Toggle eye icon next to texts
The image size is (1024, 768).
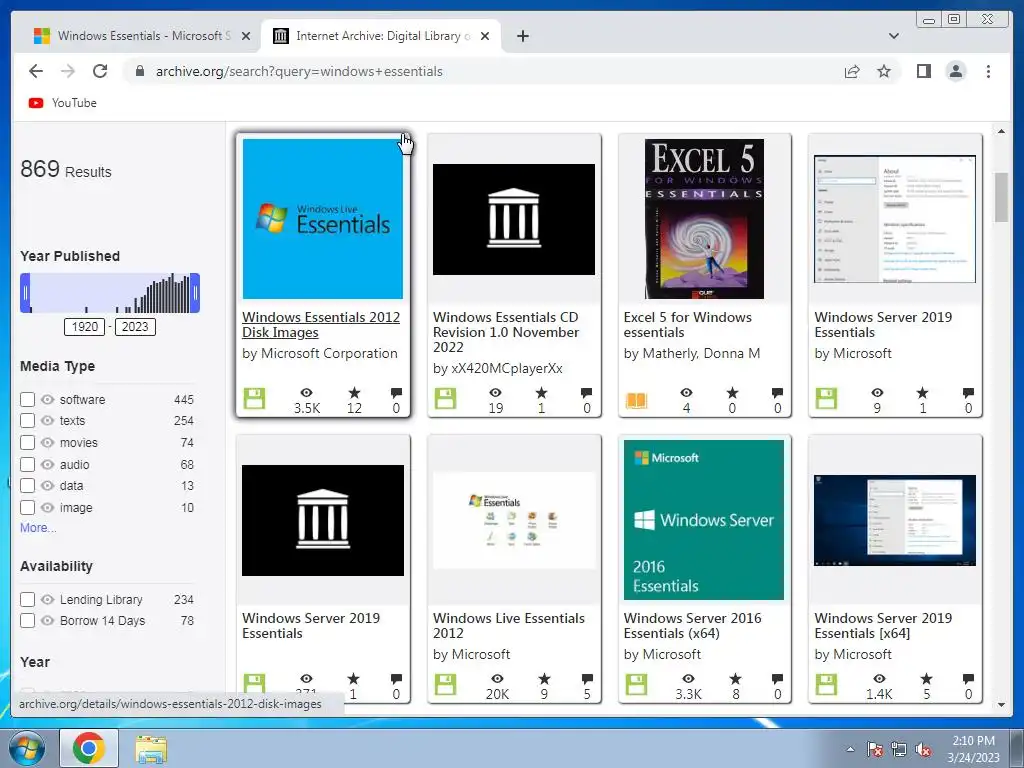[x=48, y=421]
